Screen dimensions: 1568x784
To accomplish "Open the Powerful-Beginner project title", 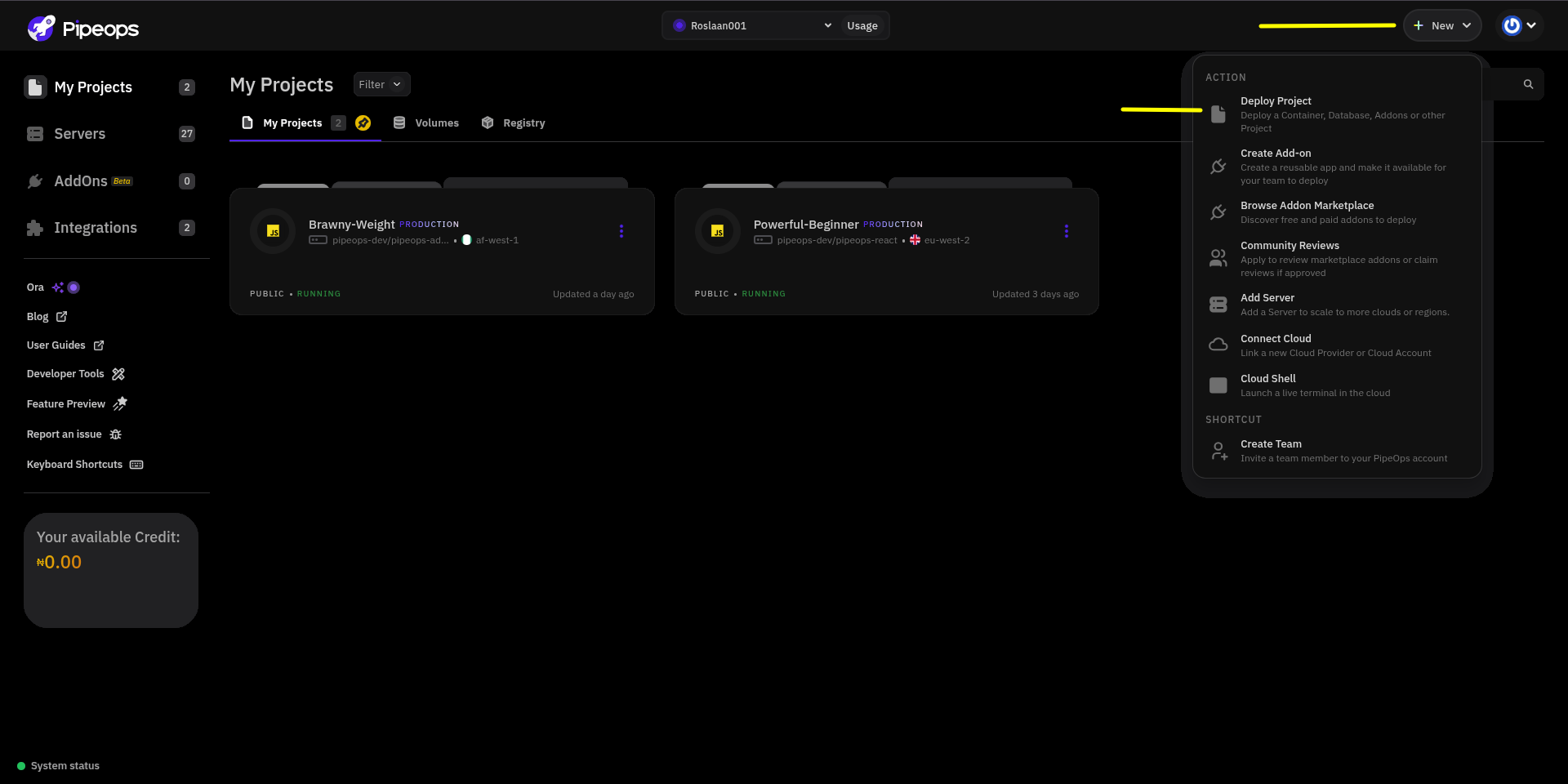I will (x=806, y=225).
